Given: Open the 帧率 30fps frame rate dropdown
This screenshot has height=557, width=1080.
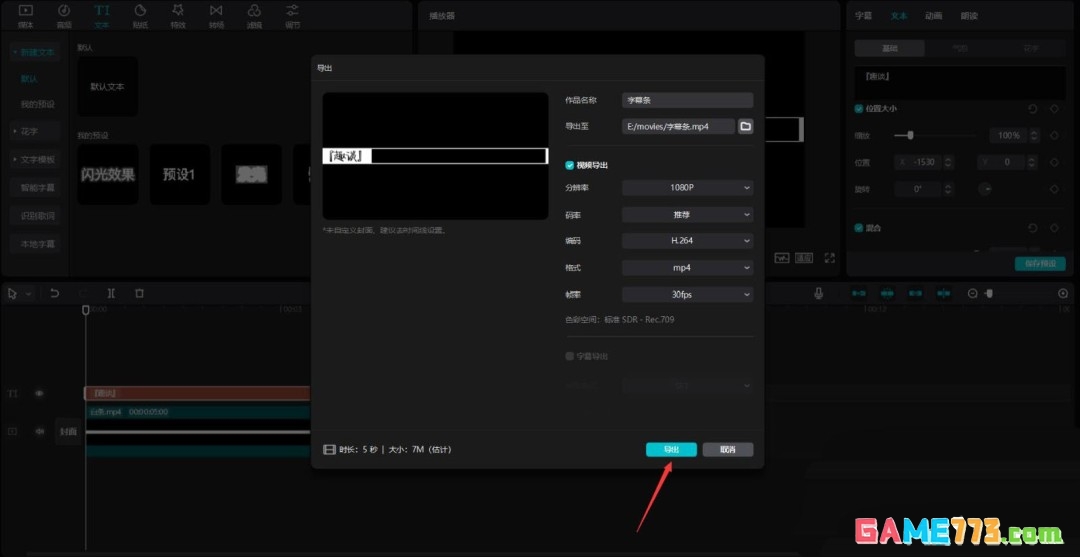Looking at the screenshot, I should [x=687, y=295].
